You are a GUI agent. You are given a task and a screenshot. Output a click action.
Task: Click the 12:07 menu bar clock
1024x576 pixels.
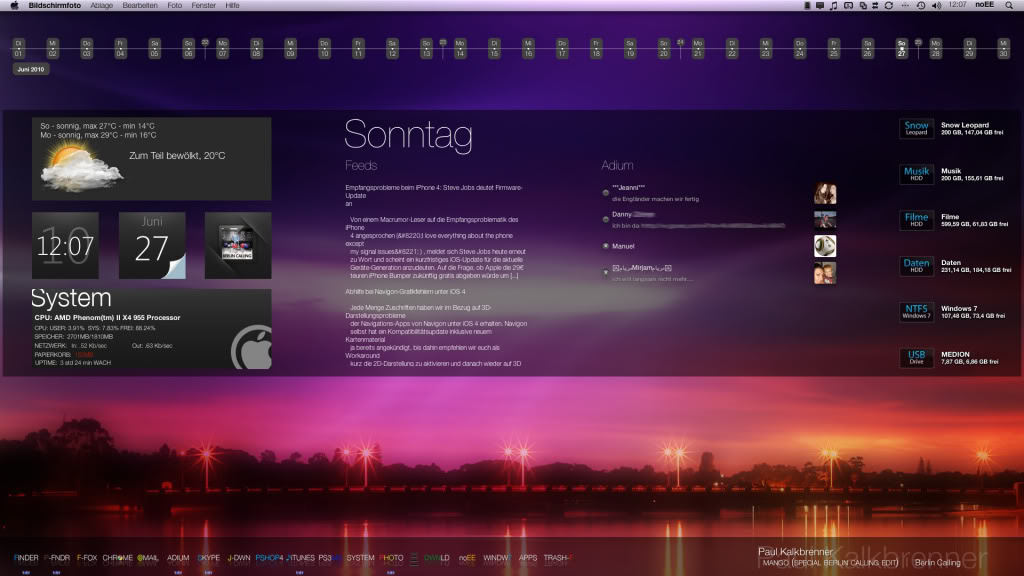[x=957, y=5]
